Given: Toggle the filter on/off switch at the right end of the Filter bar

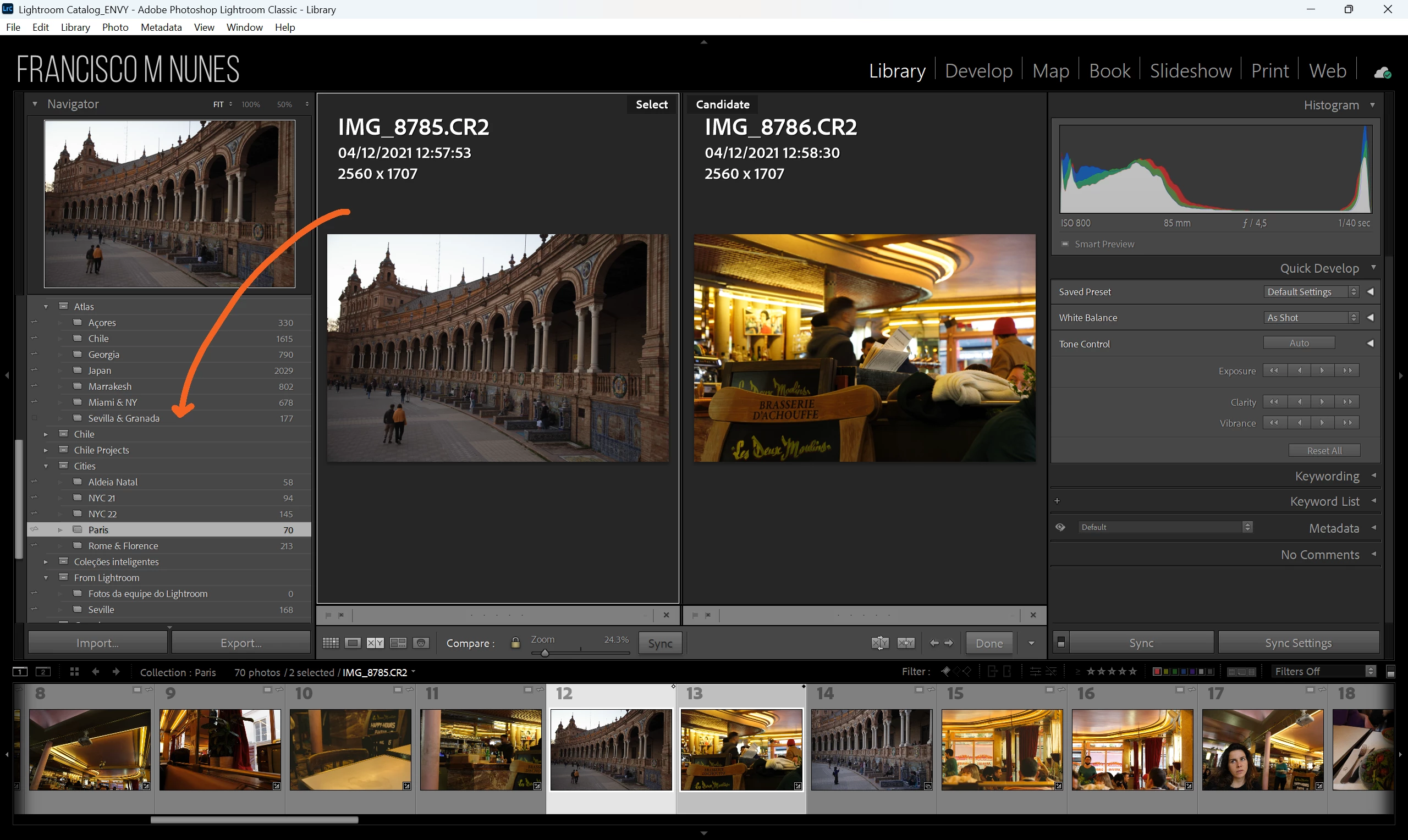Looking at the screenshot, I should pyautogui.click(x=1390, y=672).
